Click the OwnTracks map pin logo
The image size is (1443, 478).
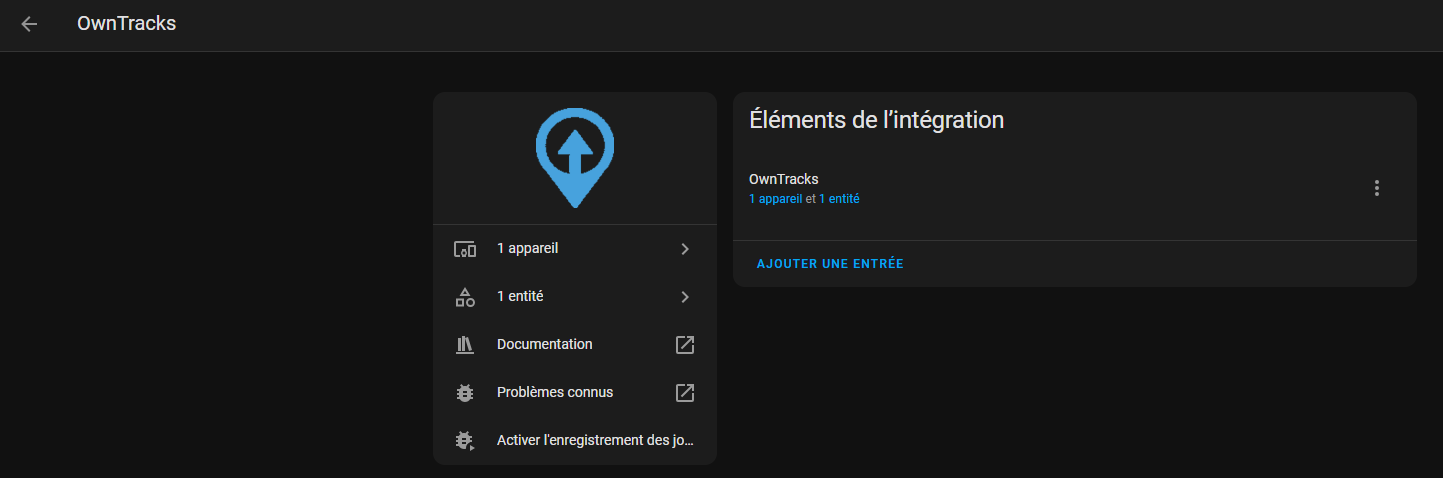tap(574, 158)
